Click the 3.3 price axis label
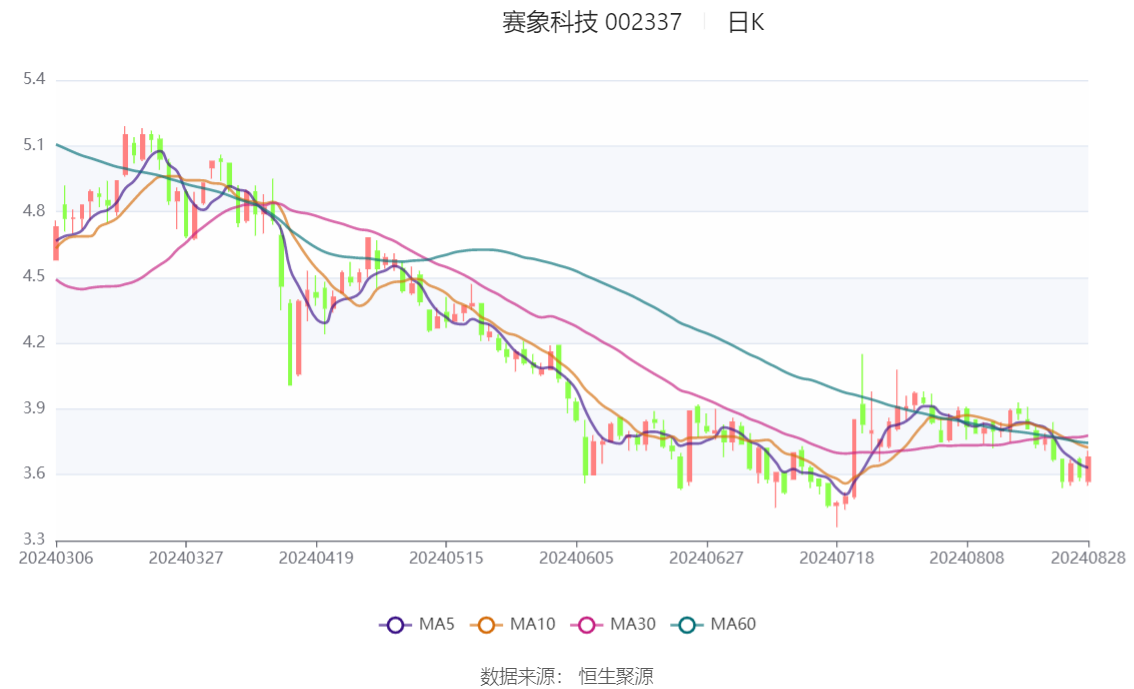 pyautogui.click(x=34, y=539)
